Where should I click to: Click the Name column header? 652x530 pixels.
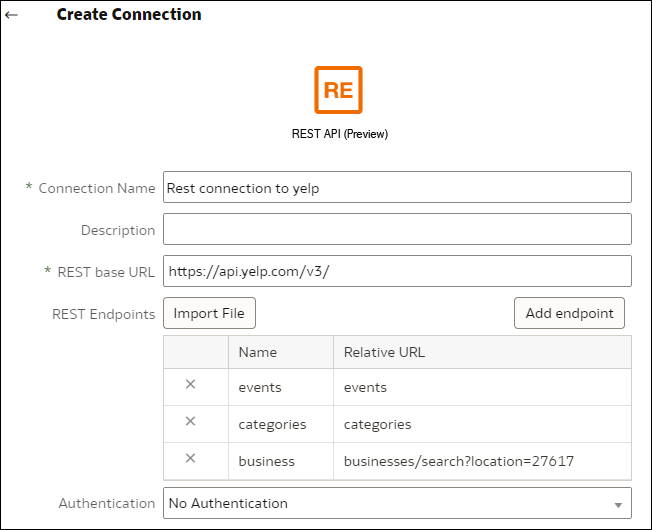[x=258, y=352]
